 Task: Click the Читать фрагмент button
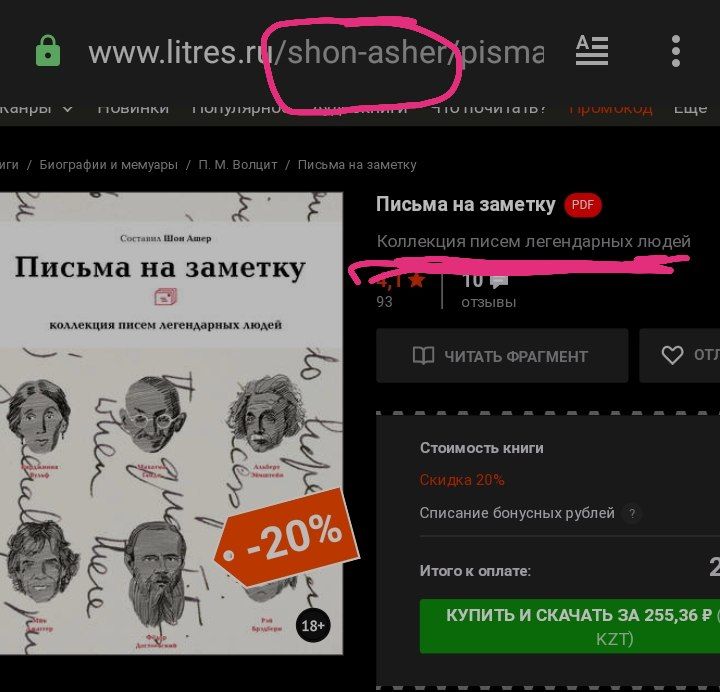[x=502, y=355]
